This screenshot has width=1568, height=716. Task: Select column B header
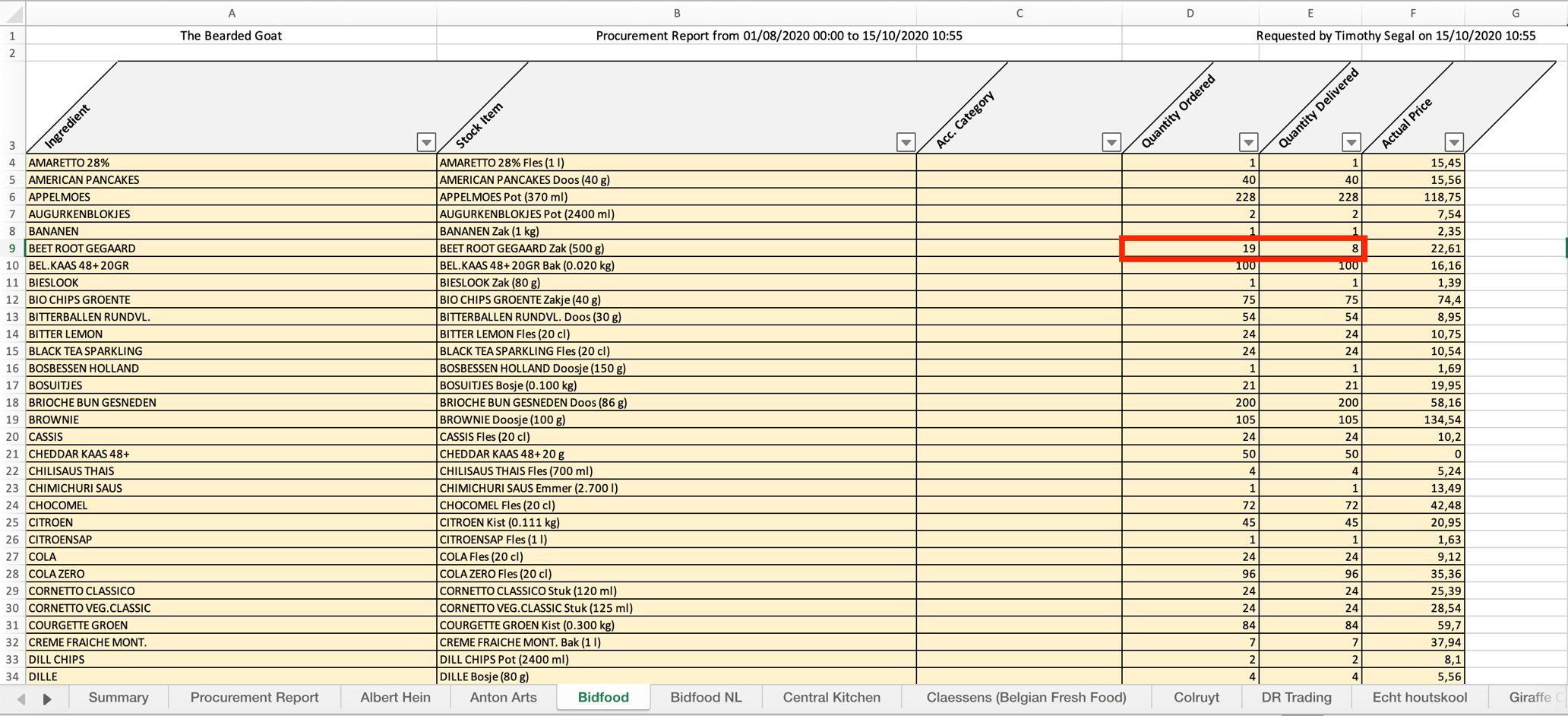676,13
